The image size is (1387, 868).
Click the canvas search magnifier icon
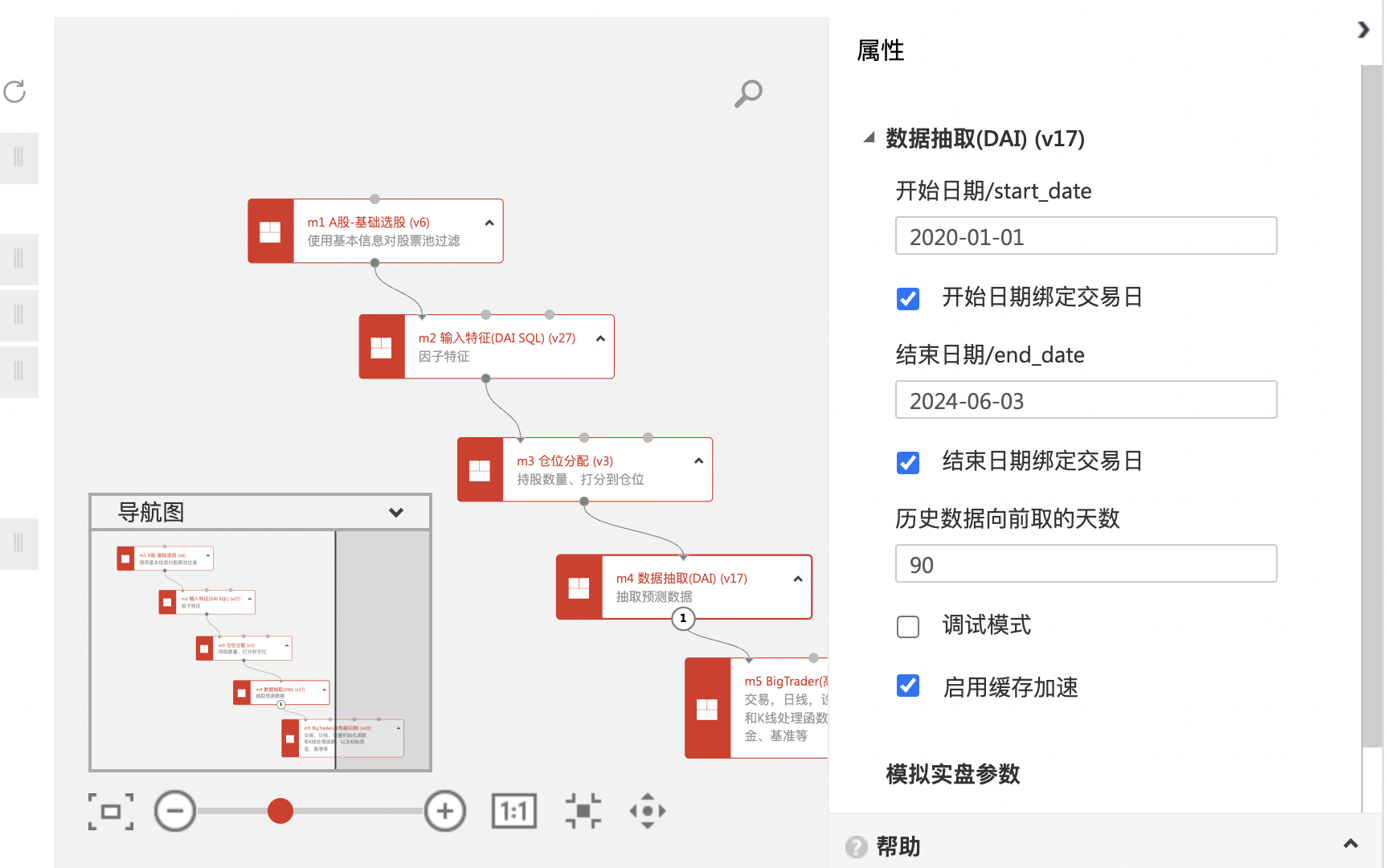click(748, 93)
